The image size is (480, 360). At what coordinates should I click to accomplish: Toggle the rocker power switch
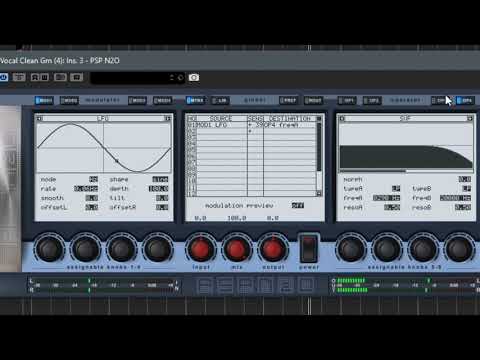(x=309, y=248)
